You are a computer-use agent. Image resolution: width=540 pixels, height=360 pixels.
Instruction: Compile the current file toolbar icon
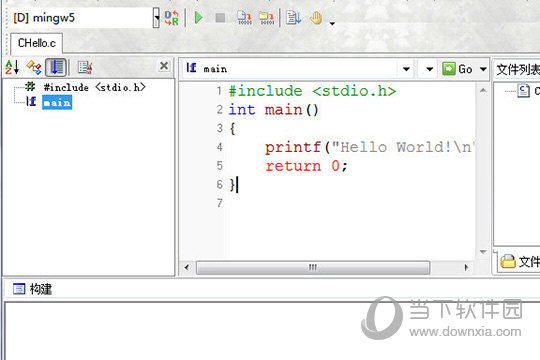245,18
